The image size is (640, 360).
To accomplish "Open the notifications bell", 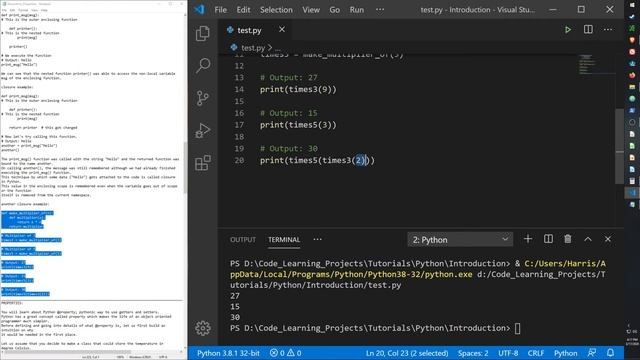I will [611, 353].
